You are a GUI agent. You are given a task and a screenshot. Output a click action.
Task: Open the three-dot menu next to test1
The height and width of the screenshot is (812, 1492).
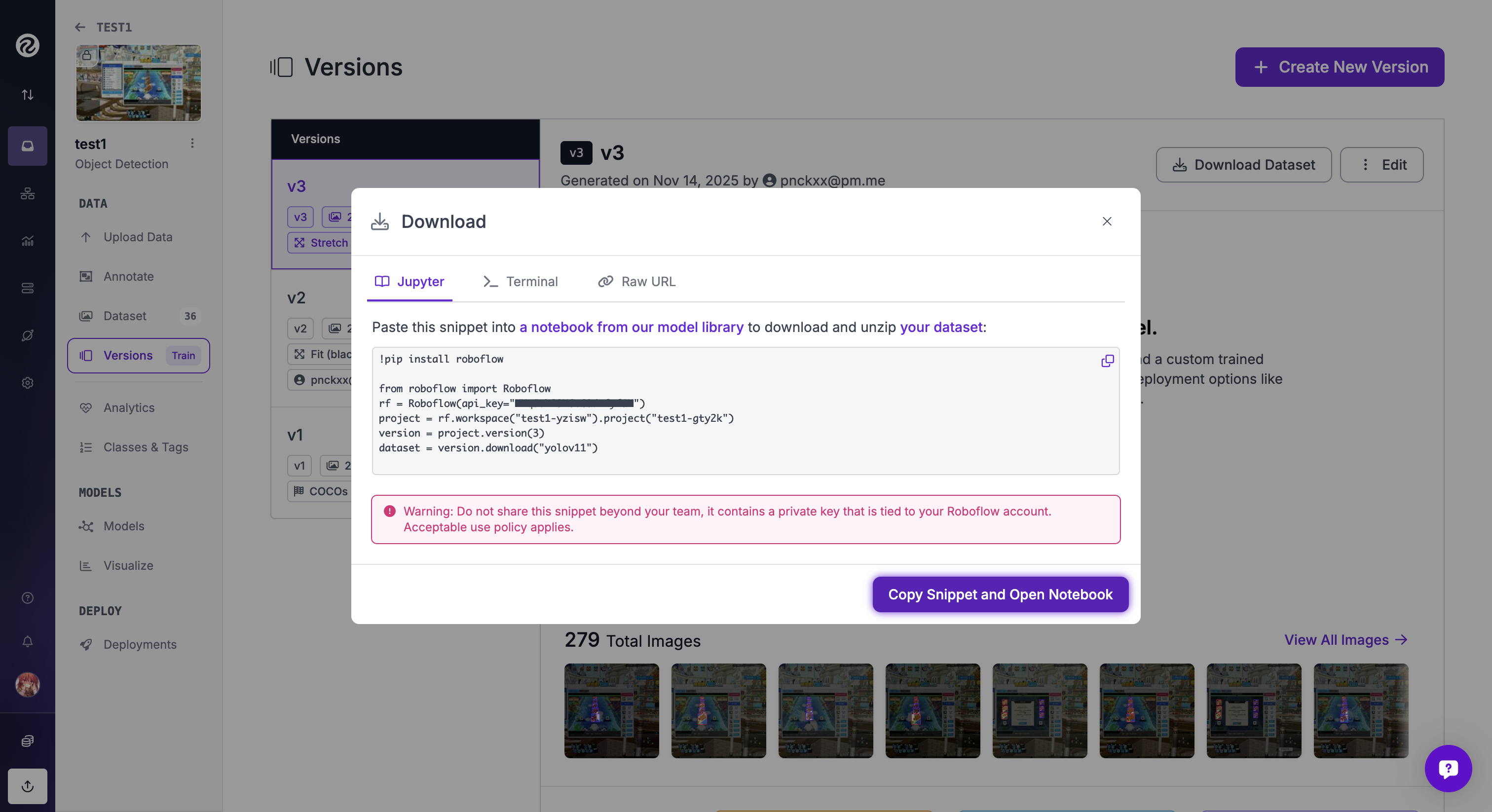click(192, 143)
